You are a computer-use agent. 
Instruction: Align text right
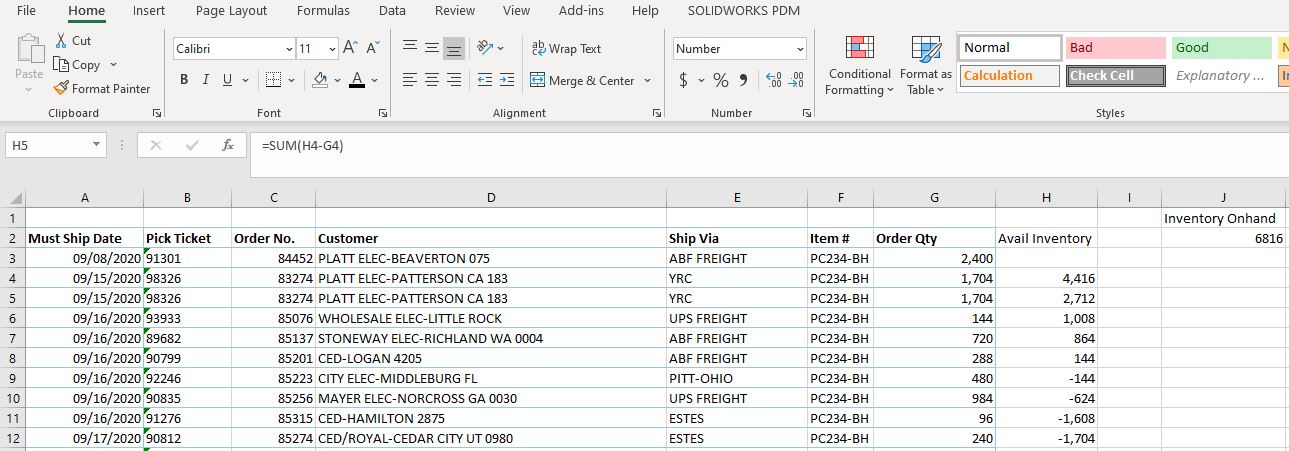454,80
